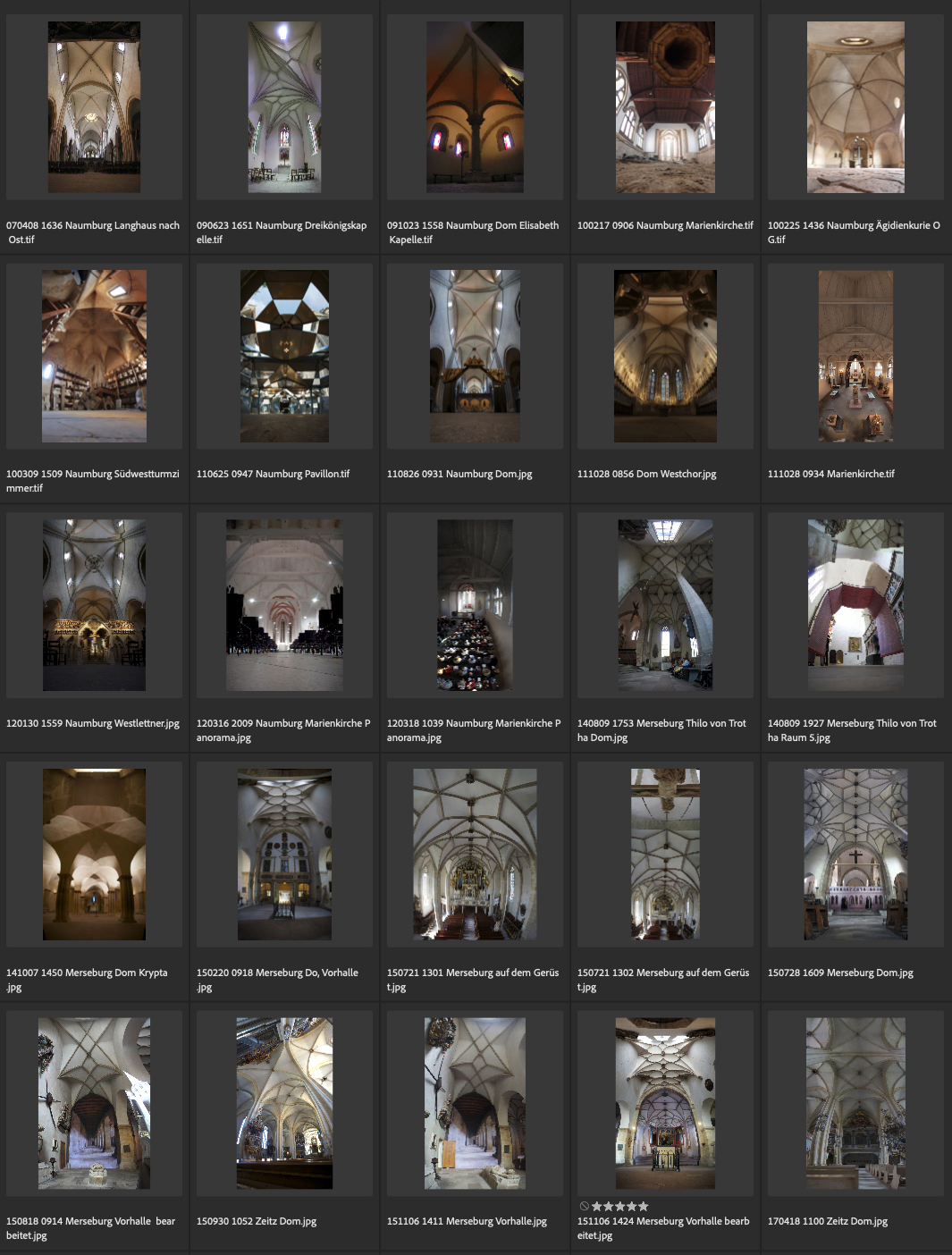Click the reject (no rating) icon

click(584, 1207)
